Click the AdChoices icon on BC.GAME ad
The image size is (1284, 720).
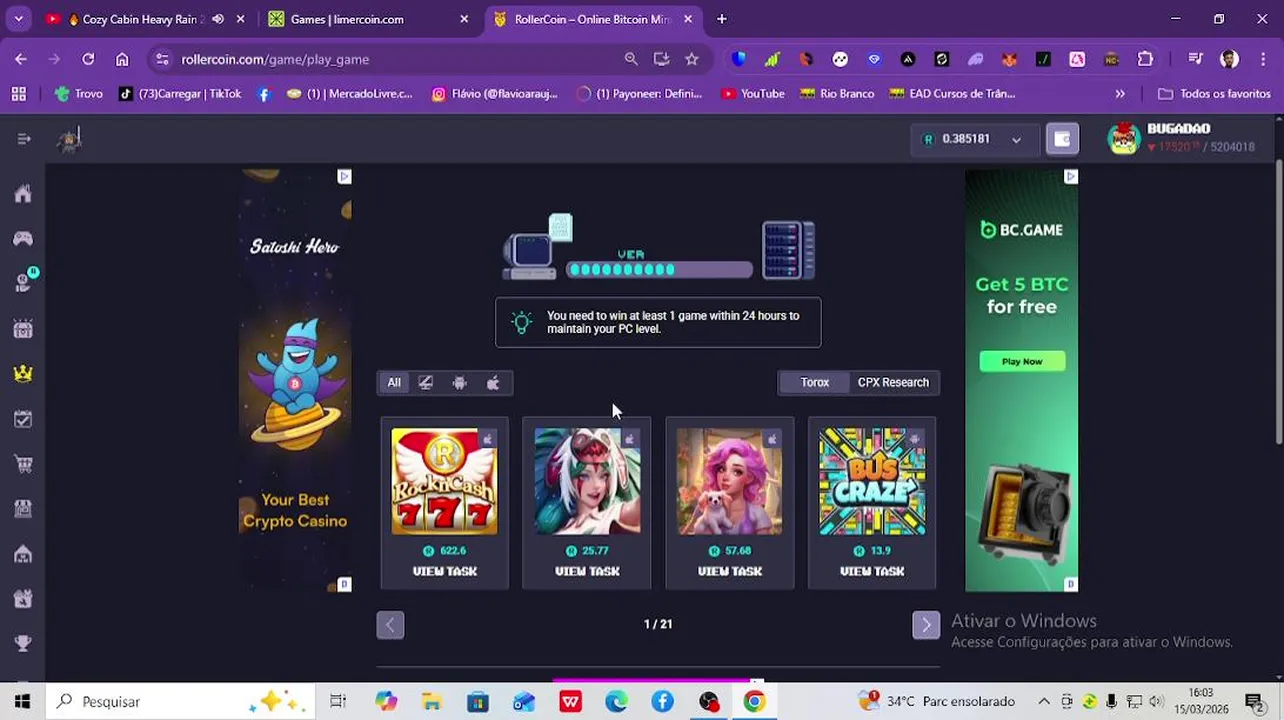1071,176
